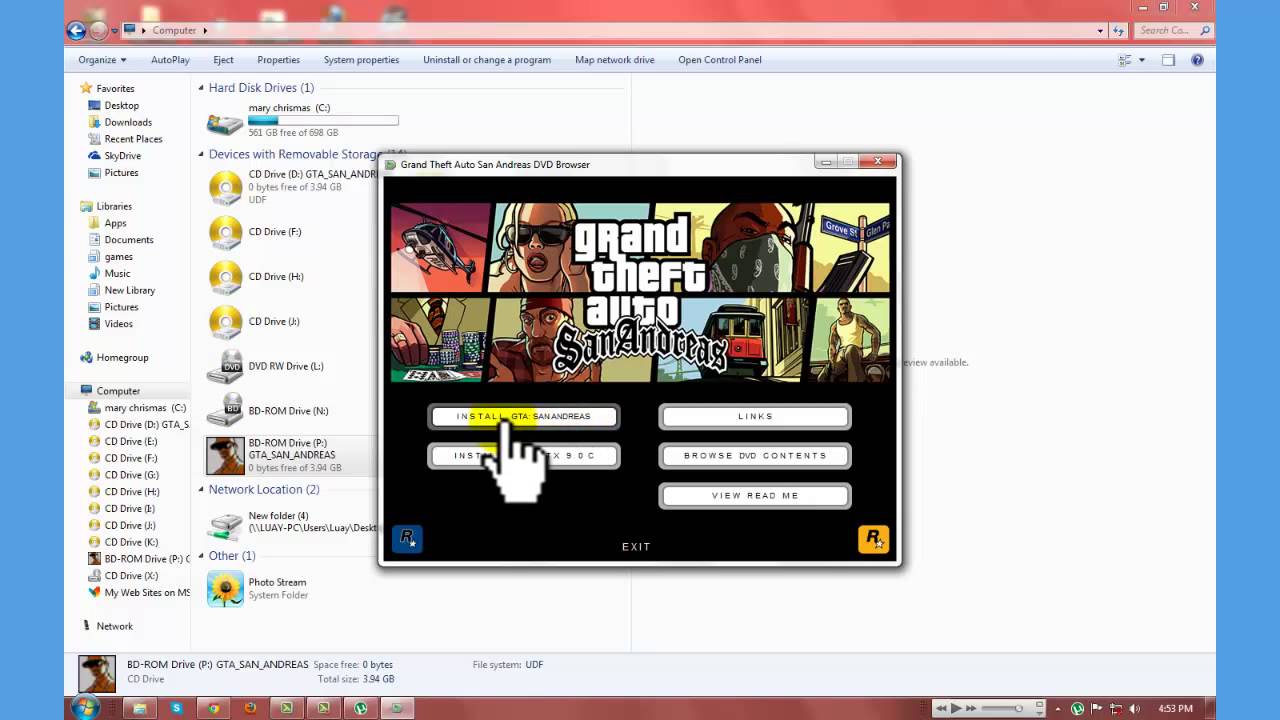The image size is (1280, 720).
Task: Click Open Control Panel
Action: point(720,60)
